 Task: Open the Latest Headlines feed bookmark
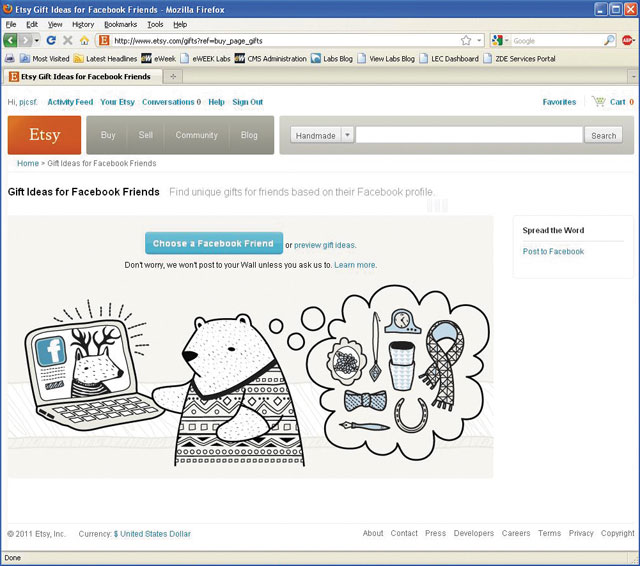(x=105, y=59)
